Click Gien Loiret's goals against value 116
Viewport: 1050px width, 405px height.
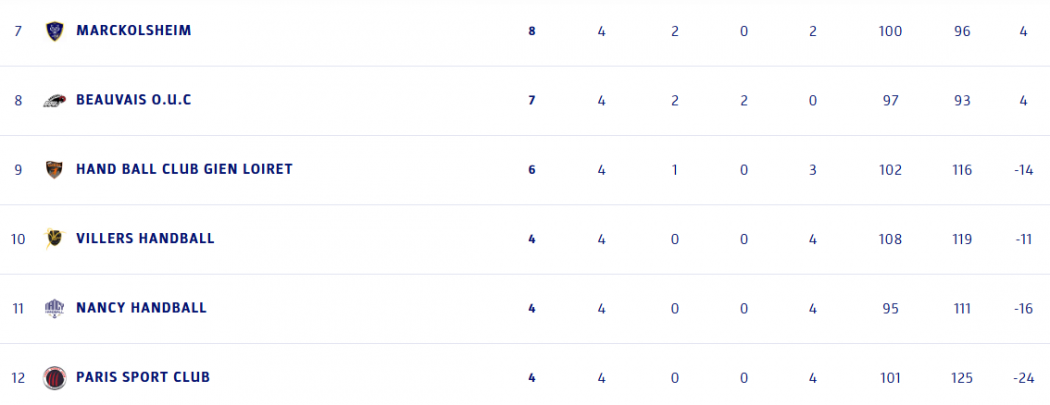pyautogui.click(x=962, y=170)
